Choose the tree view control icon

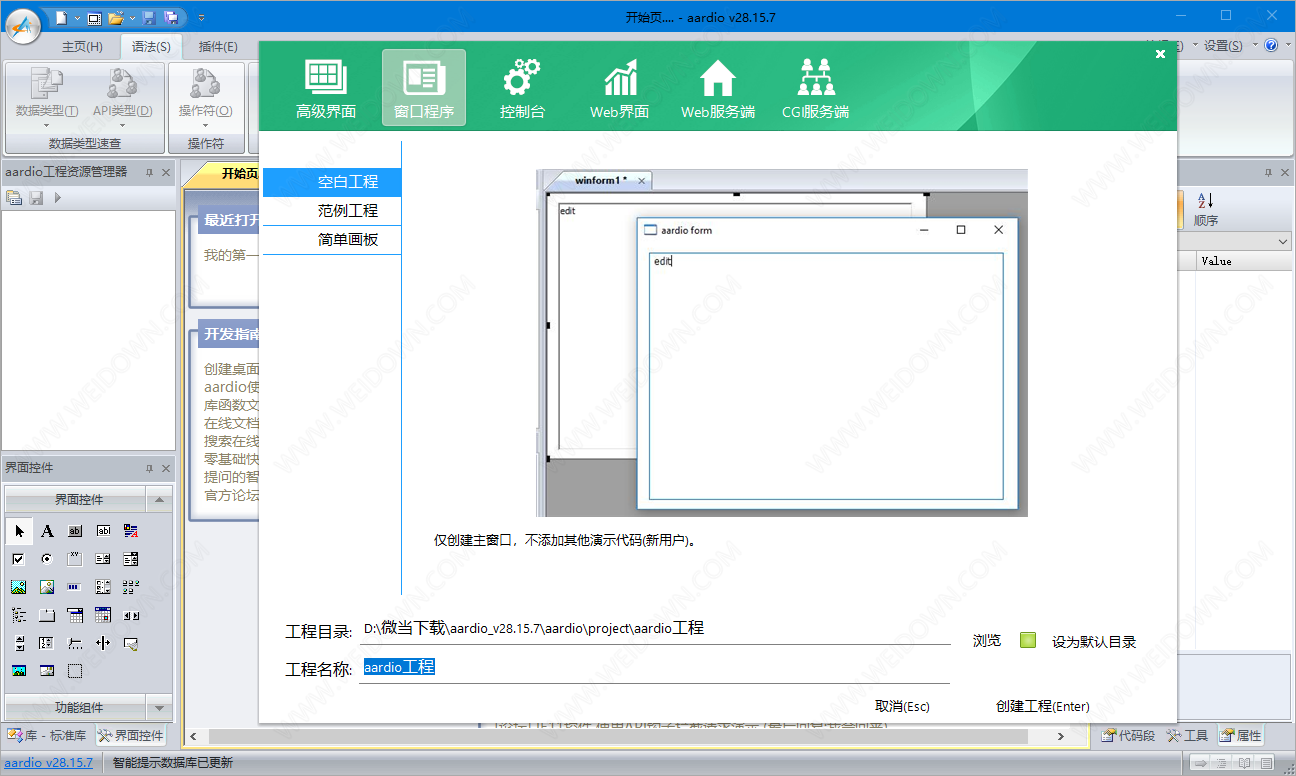(x=19, y=615)
